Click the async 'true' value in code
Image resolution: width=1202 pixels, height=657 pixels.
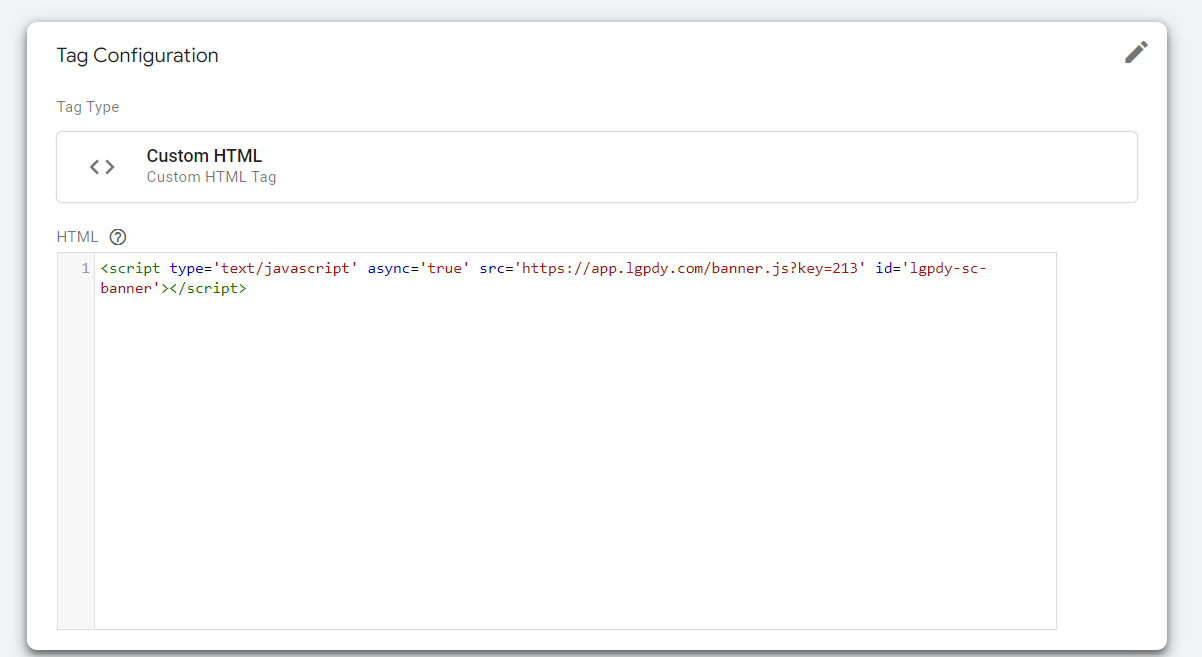coord(444,269)
